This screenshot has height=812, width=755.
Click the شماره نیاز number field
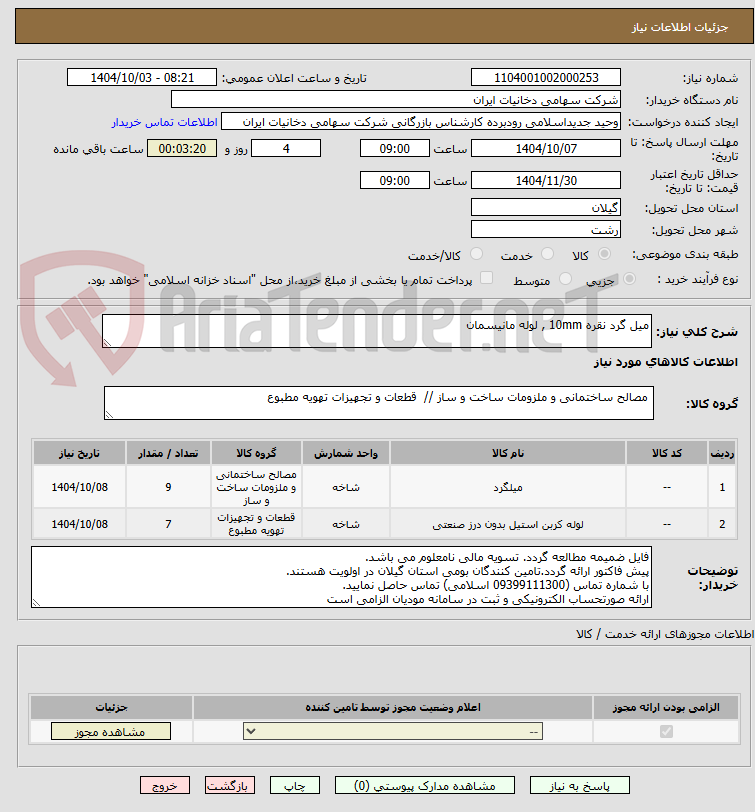[x=546, y=78]
